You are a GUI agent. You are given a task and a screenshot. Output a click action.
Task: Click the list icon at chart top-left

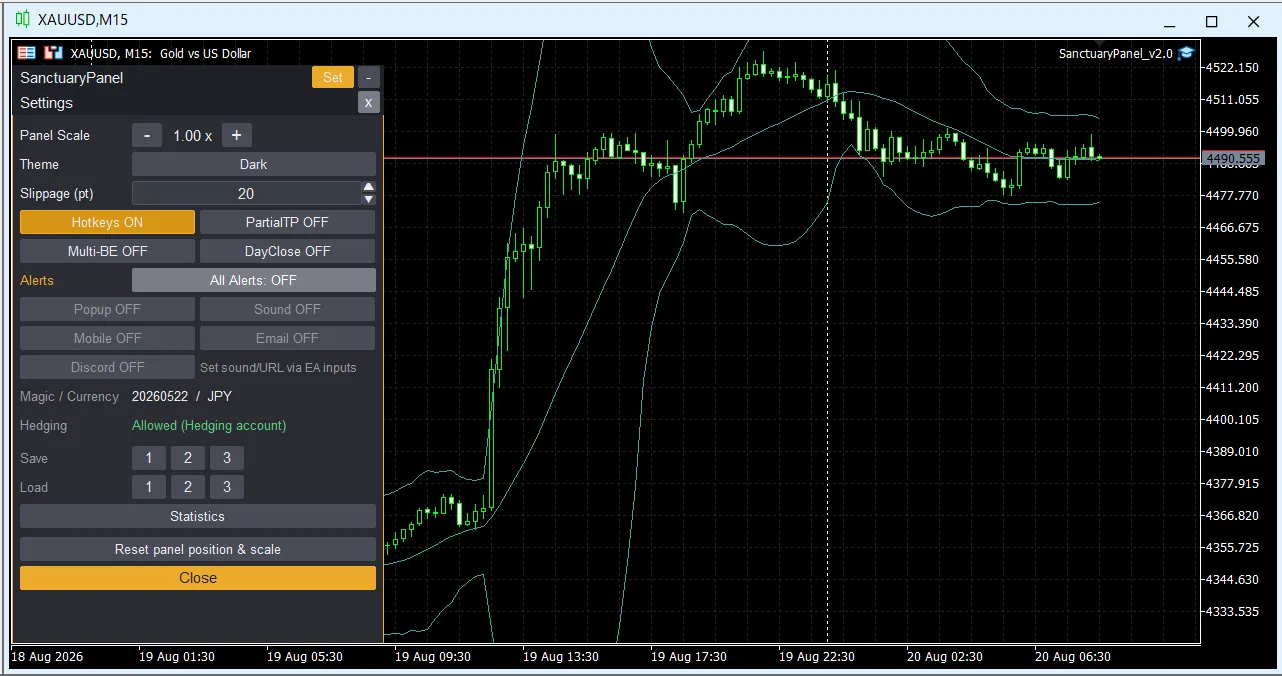(27, 53)
